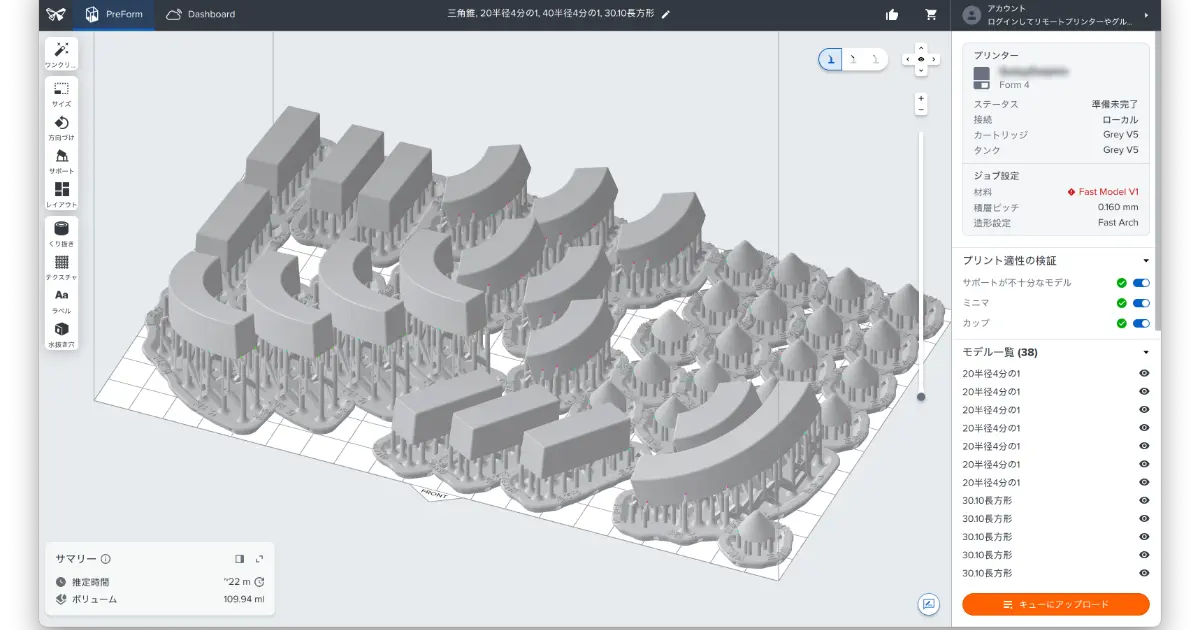Select the One-Click Print magic wand tool
Viewport: 1200px width, 630px height.
[x=61, y=54]
